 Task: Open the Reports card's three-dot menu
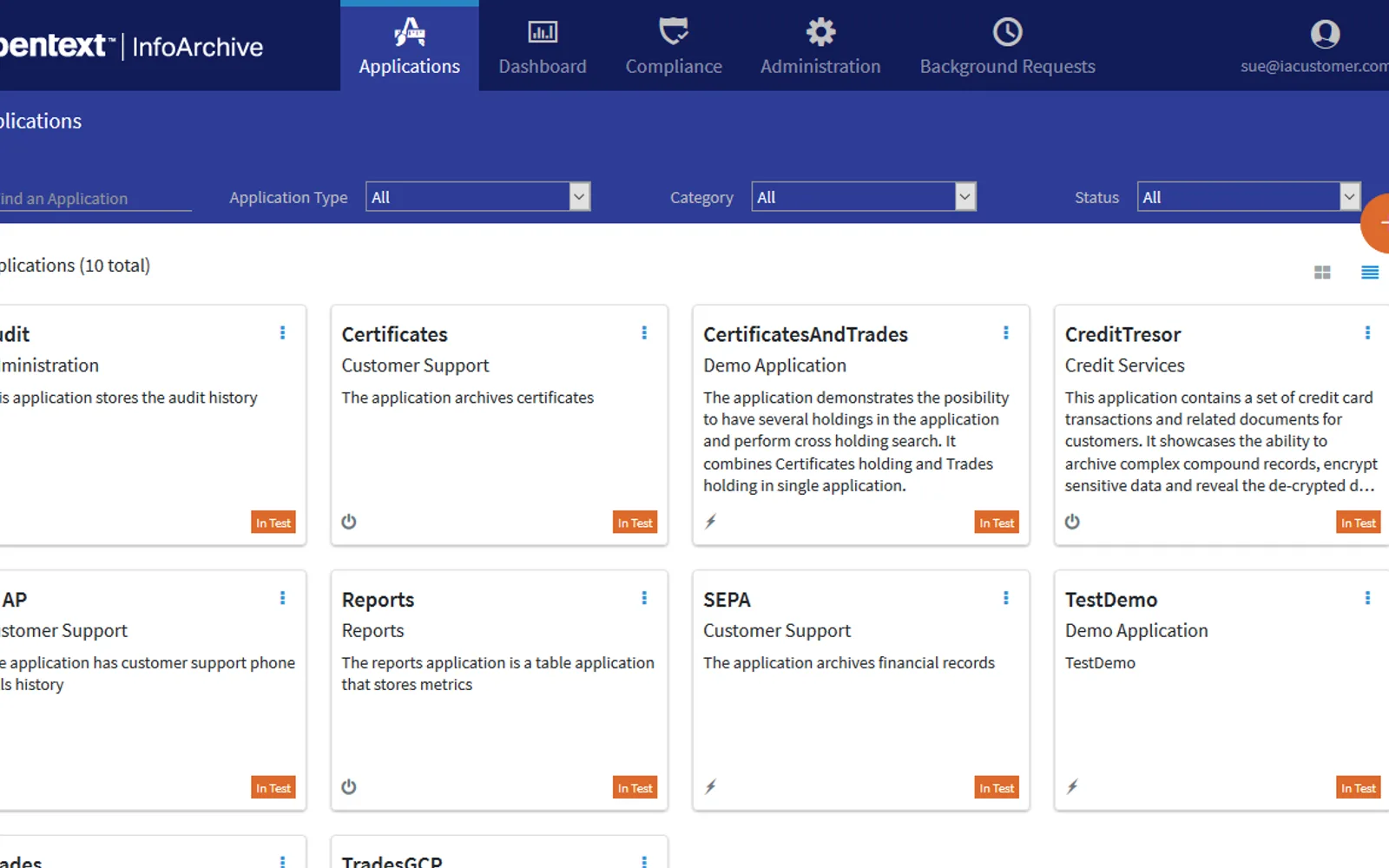[644, 598]
